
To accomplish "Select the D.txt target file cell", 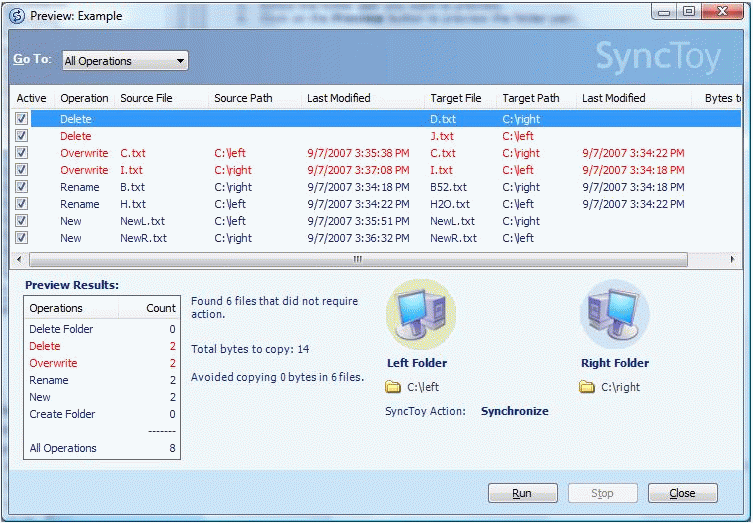I will 443,119.
